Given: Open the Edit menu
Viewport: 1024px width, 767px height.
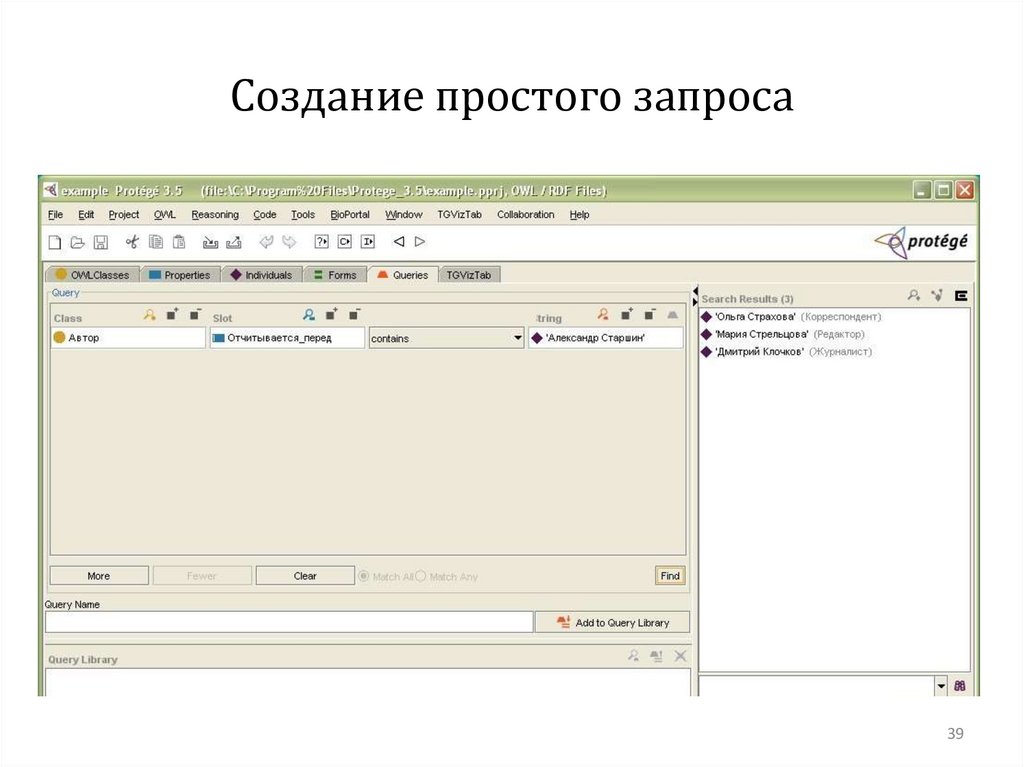Looking at the screenshot, I should [86, 214].
